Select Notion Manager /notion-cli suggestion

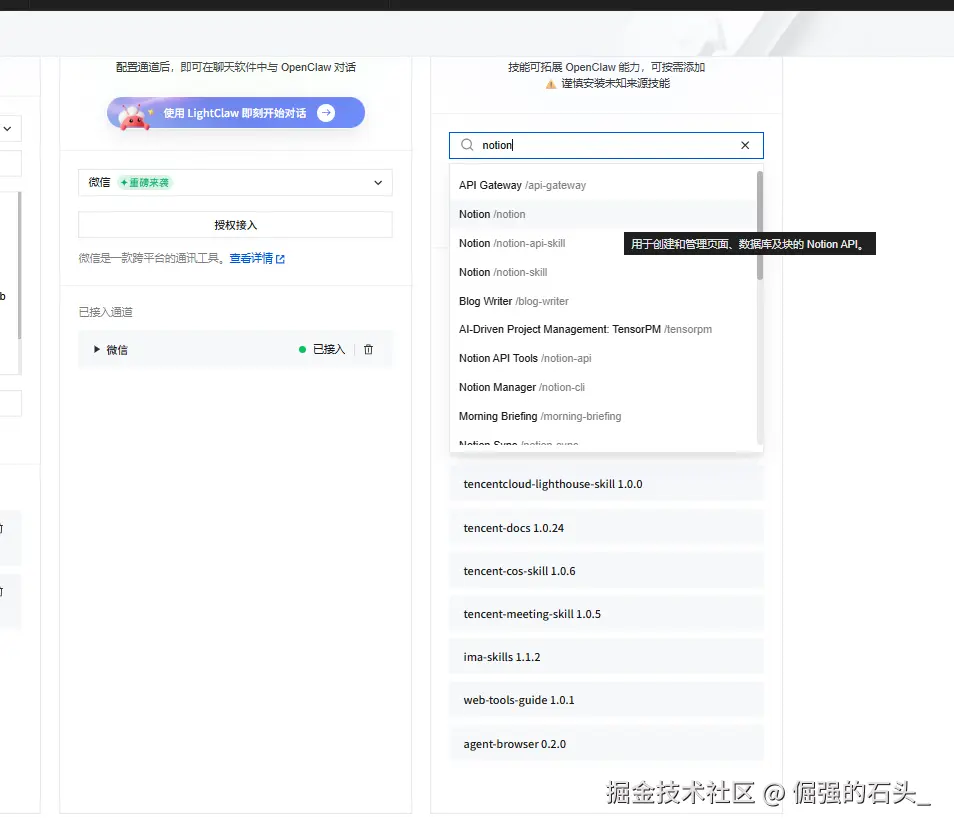pyautogui.click(x=604, y=387)
